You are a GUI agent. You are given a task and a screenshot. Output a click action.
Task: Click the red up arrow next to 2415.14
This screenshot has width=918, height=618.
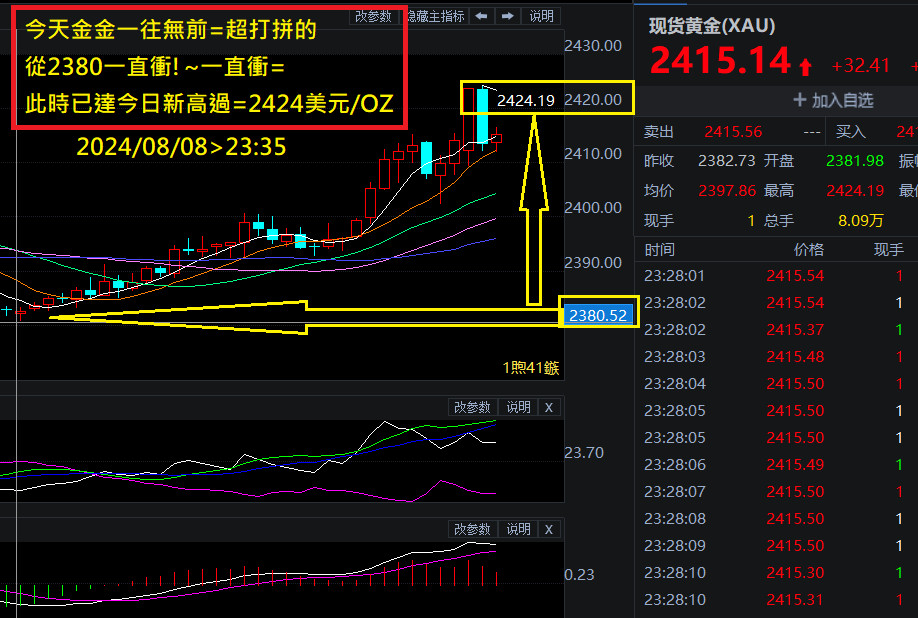click(806, 66)
